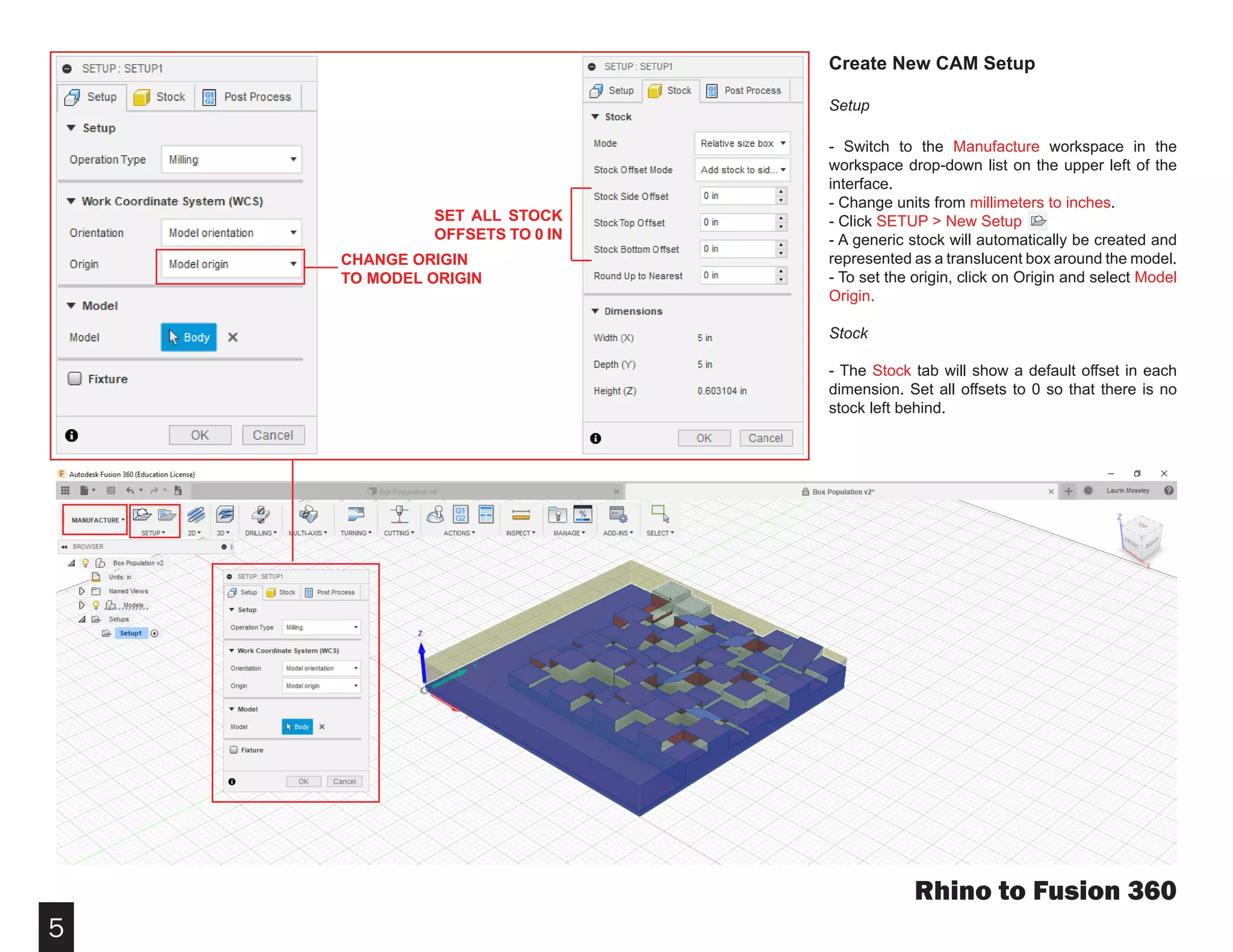Viewport: 1233px width, 952px height.
Task: Toggle lightbulb visibility for Models node
Action: coord(96,605)
